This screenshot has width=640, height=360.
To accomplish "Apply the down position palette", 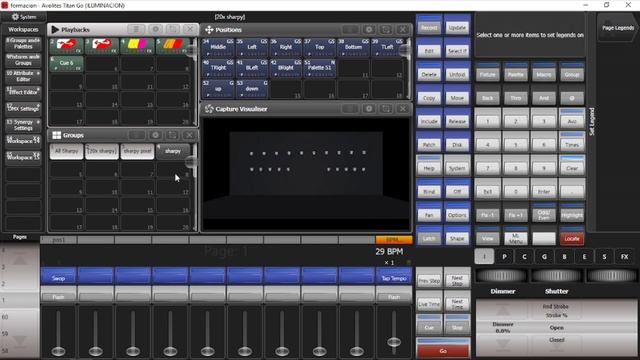I will (252, 89).
